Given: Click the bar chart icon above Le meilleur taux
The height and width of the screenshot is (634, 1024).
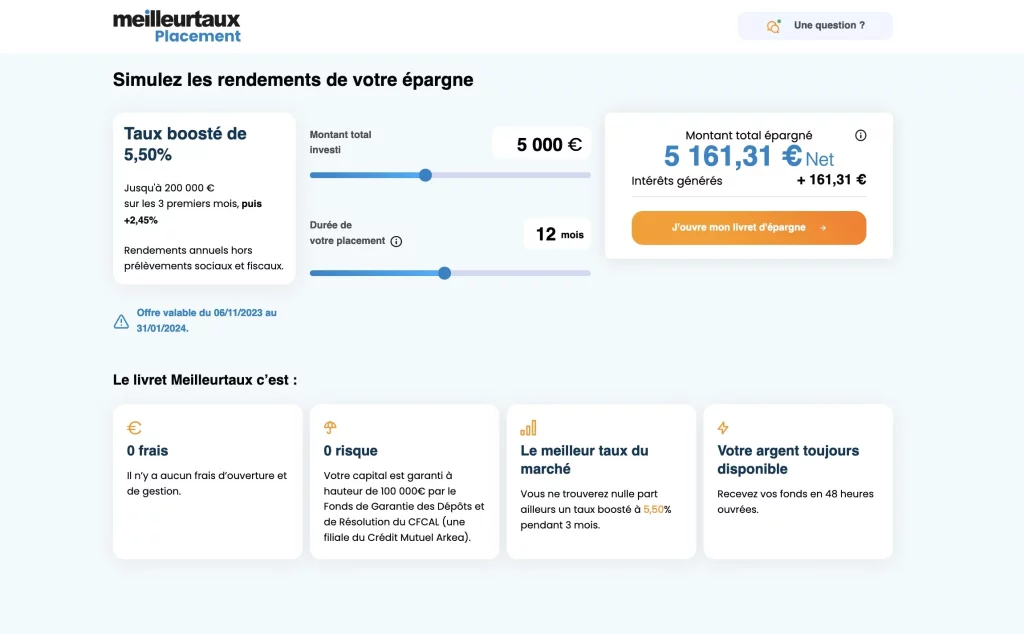Looking at the screenshot, I should coord(528,428).
